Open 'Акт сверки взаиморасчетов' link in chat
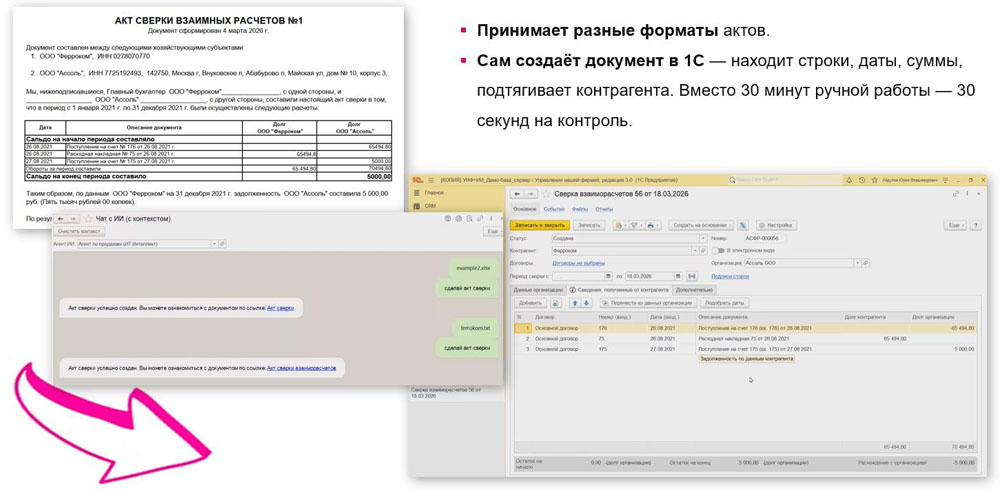The width and height of the screenshot is (1000, 490). pyautogui.click(x=302, y=368)
